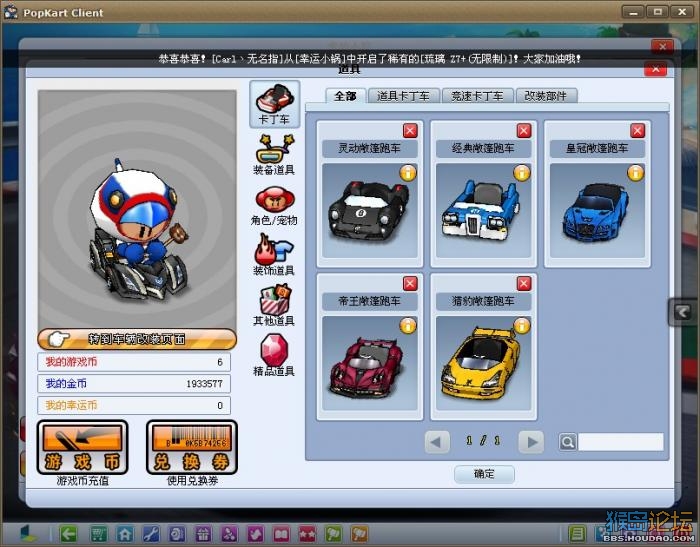Show info for the 灵动敞篷跑车

click(408, 173)
